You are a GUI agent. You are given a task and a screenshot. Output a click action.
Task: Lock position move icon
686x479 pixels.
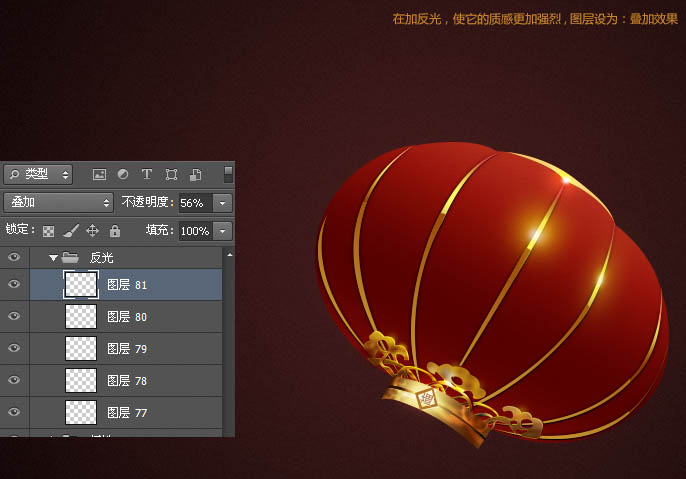point(92,231)
